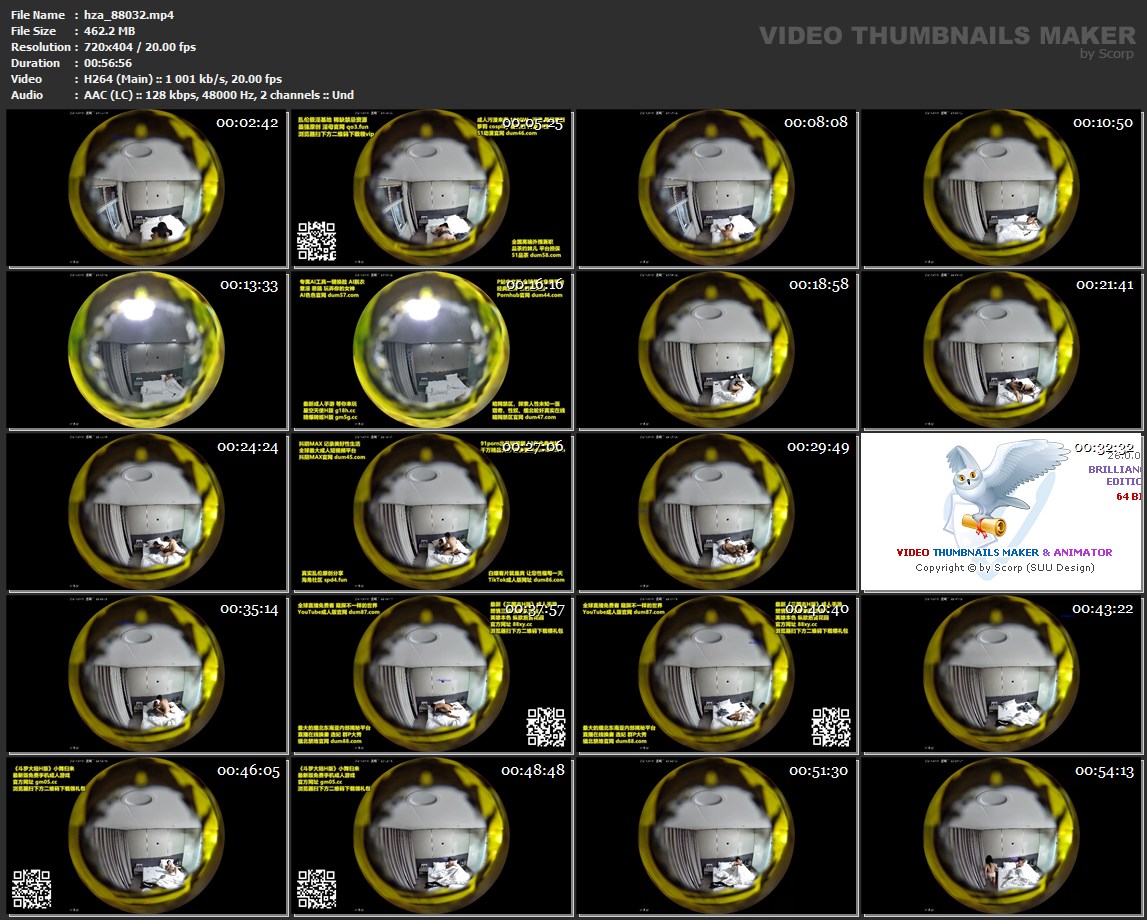Screen dimensions: 1147x920
Task: Select the thumbnail stamped 00:43:22
Action: (x=1003, y=674)
